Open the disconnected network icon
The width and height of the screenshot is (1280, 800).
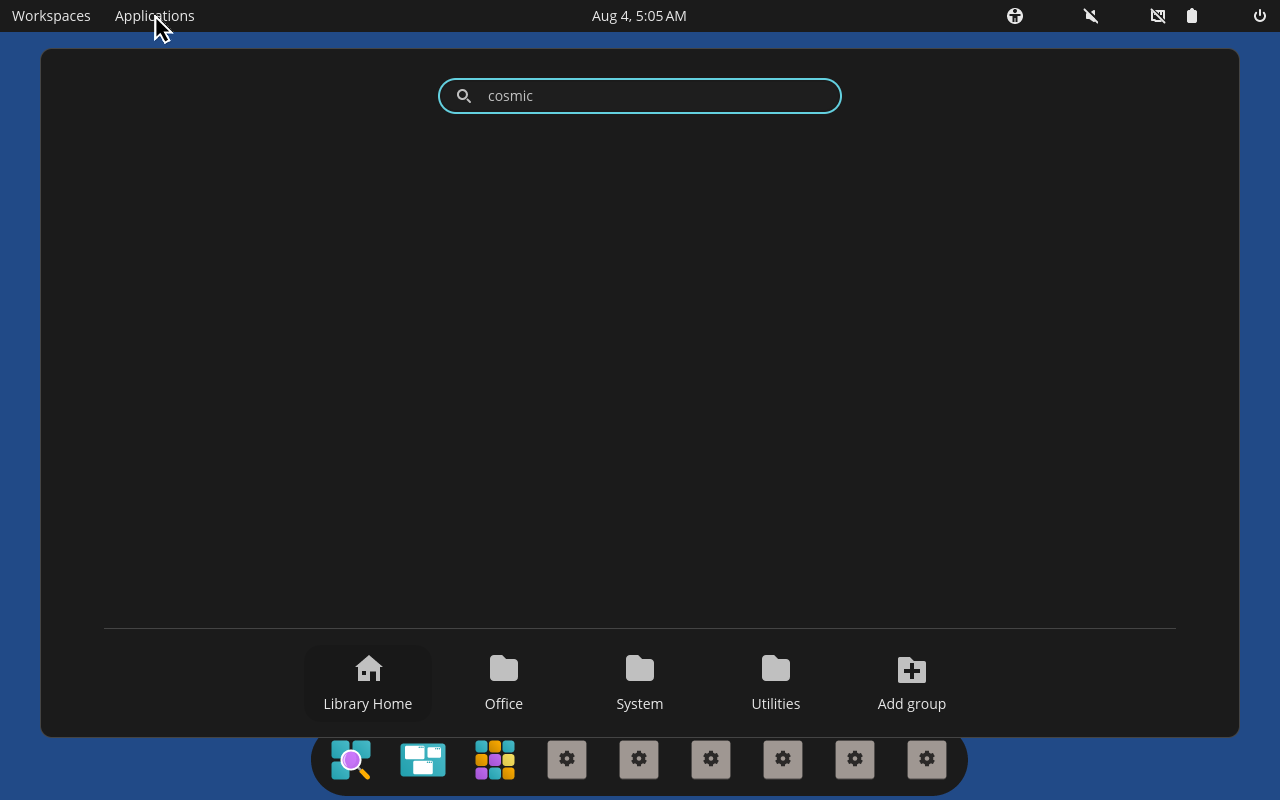pyautogui.click(x=1158, y=16)
